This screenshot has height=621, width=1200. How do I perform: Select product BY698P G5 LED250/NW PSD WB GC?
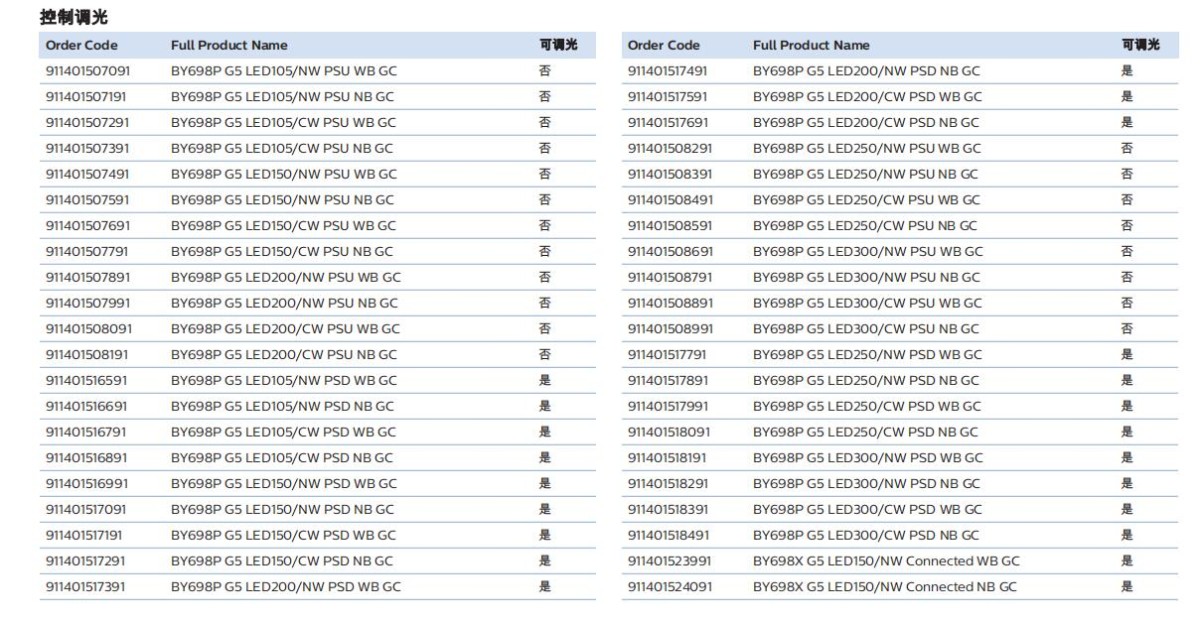pos(867,354)
